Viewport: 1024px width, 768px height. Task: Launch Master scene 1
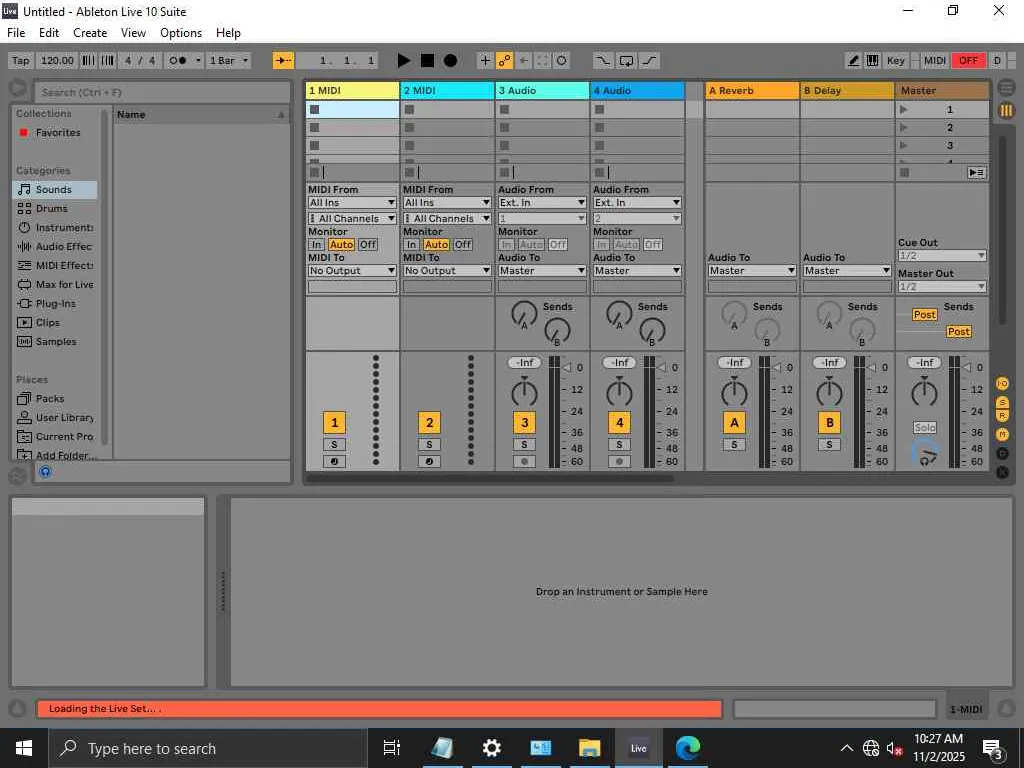pyautogui.click(x=904, y=109)
